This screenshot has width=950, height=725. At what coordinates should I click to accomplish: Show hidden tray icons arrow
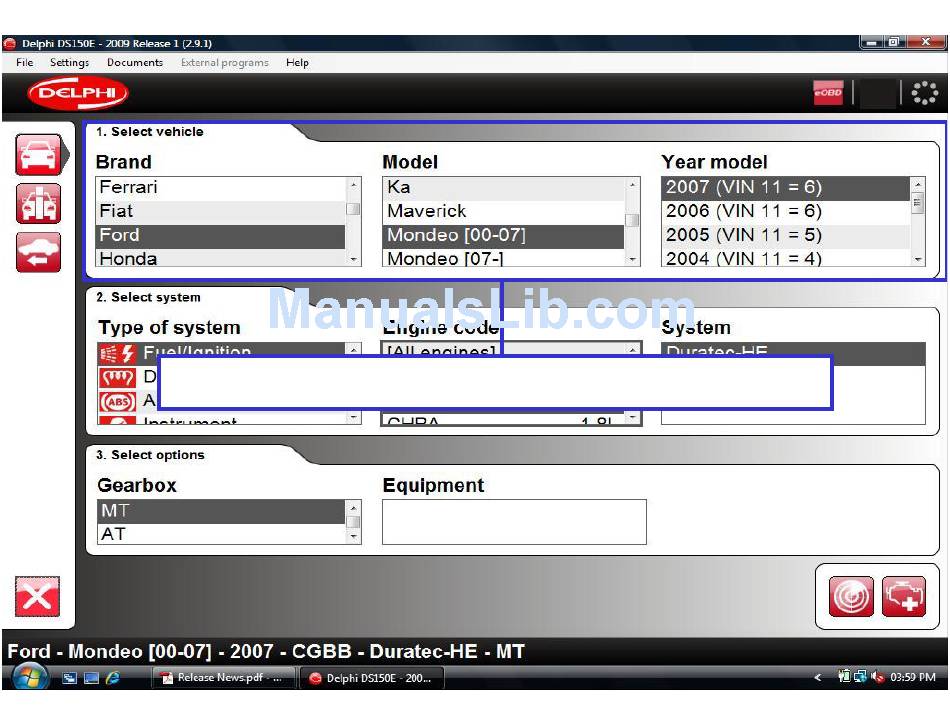(x=818, y=677)
